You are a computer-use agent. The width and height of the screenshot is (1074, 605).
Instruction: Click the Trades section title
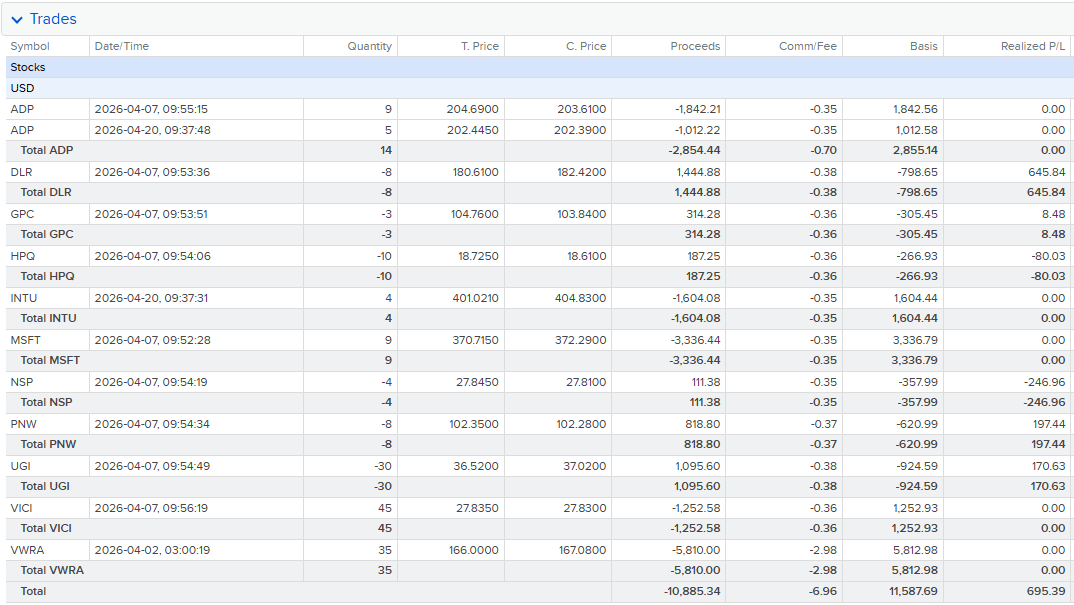[x=53, y=19]
